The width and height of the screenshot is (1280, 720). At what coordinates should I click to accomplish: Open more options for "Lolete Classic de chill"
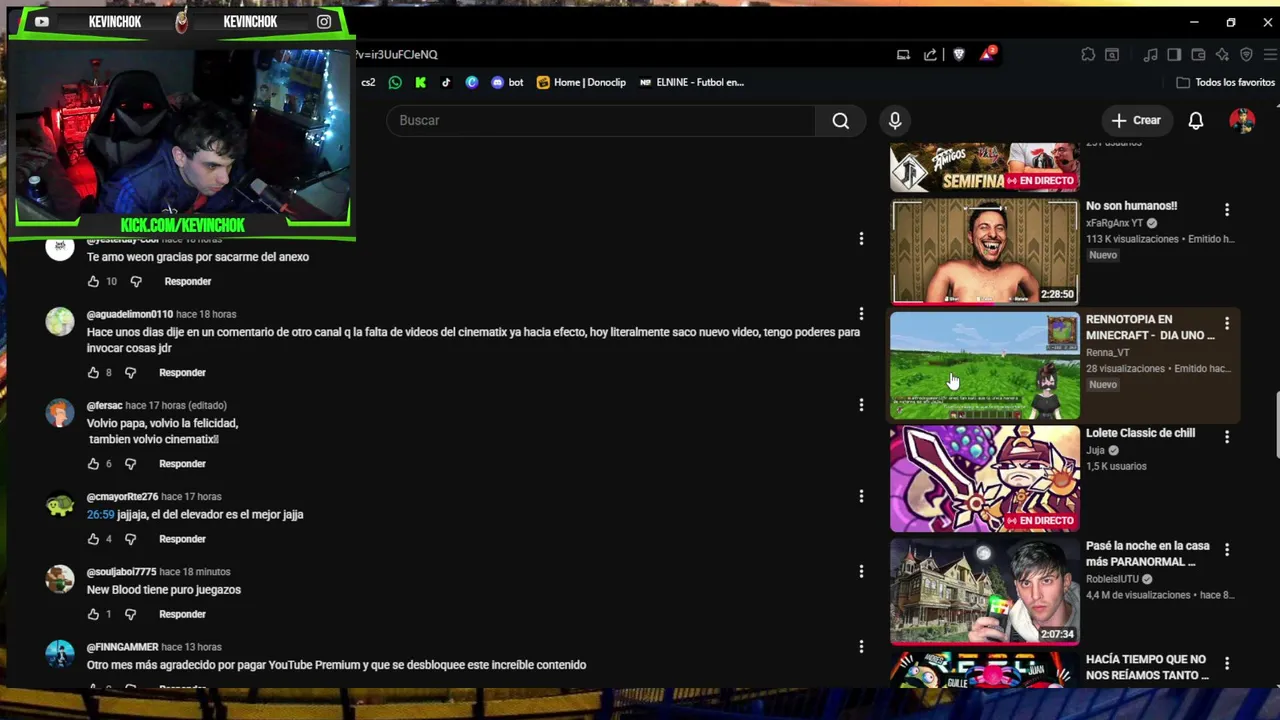coord(1227,437)
